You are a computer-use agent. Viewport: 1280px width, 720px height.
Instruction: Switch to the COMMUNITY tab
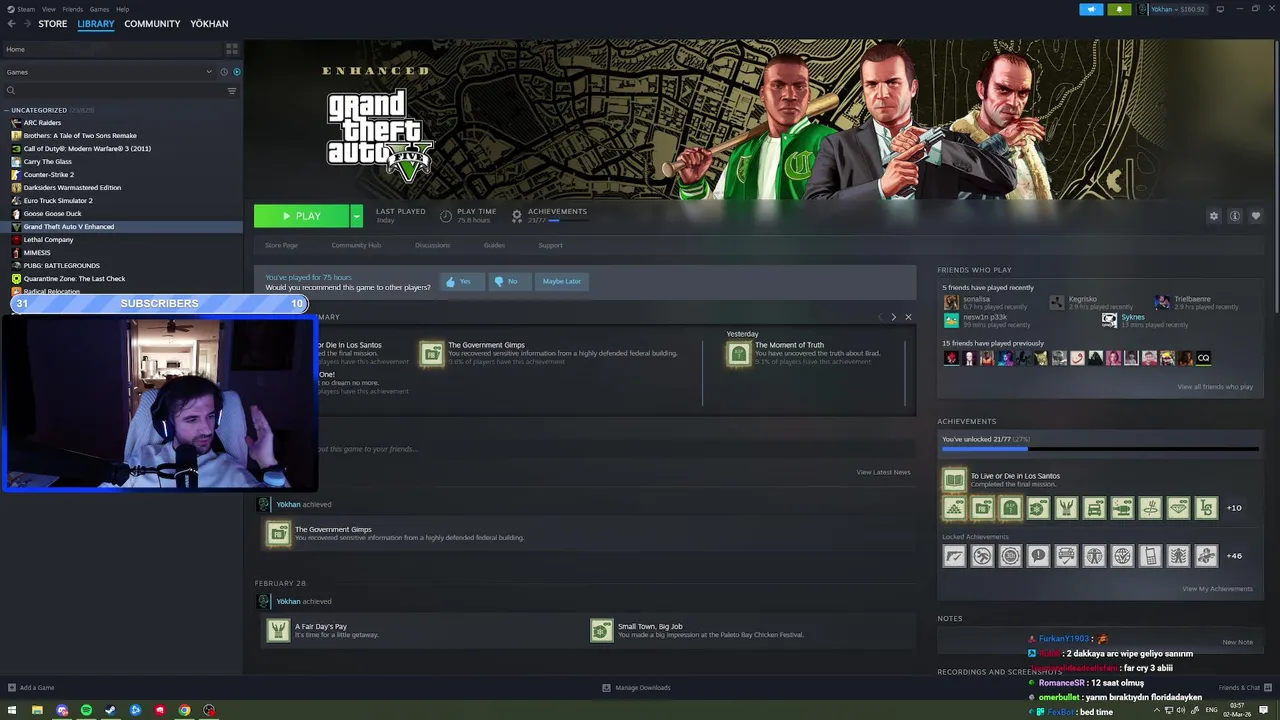pos(152,24)
